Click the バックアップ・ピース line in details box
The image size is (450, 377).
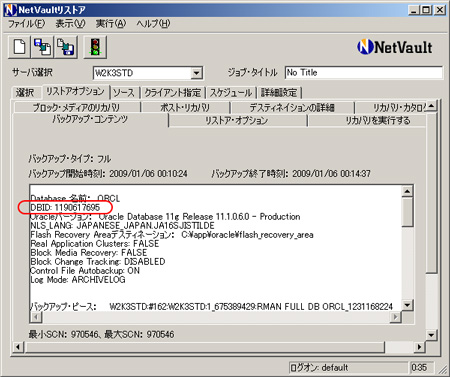click(212, 306)
